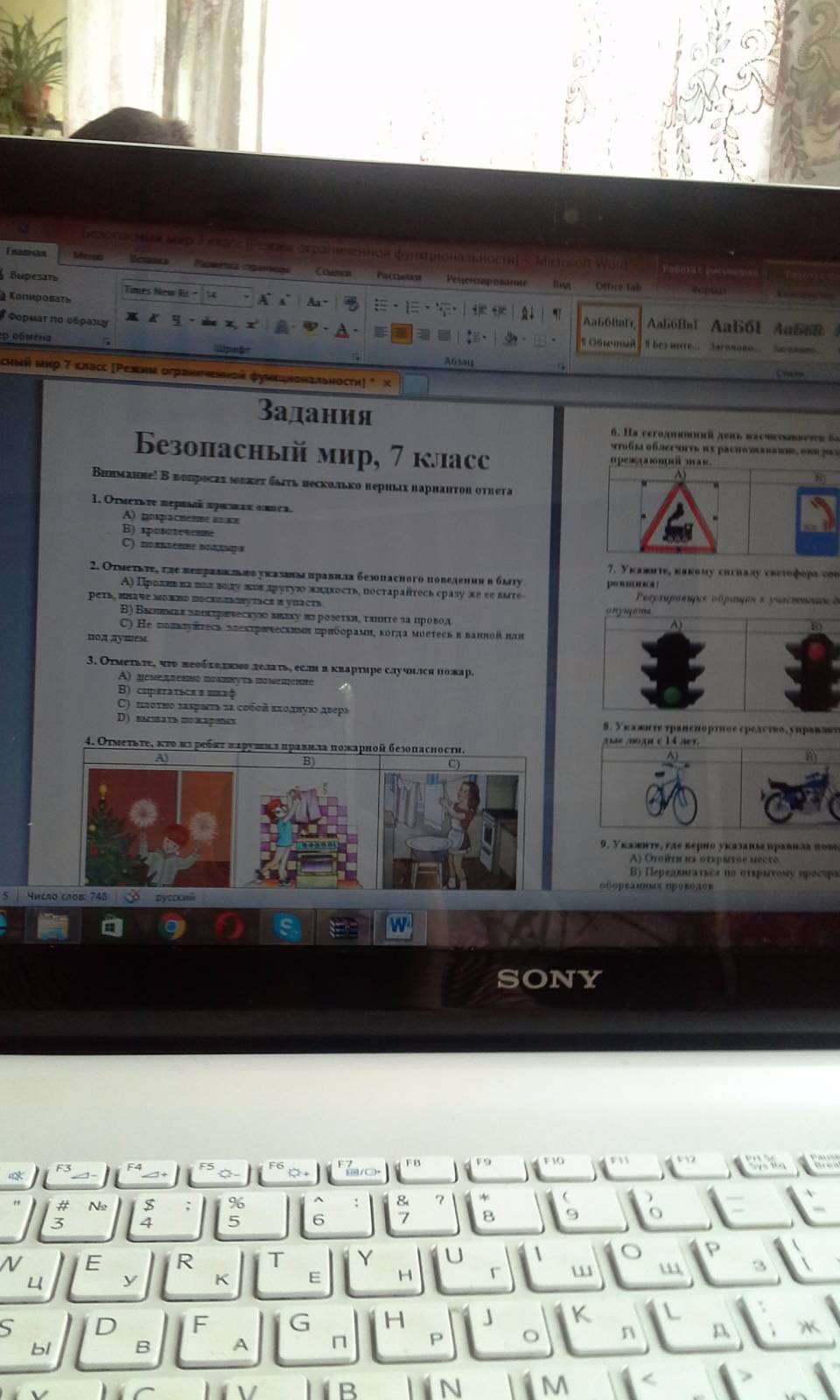Viewport: 840px width, 1400px height.
Task: Click the bulleted list icon
Action: pyautogui.click(x=381, y=305)
